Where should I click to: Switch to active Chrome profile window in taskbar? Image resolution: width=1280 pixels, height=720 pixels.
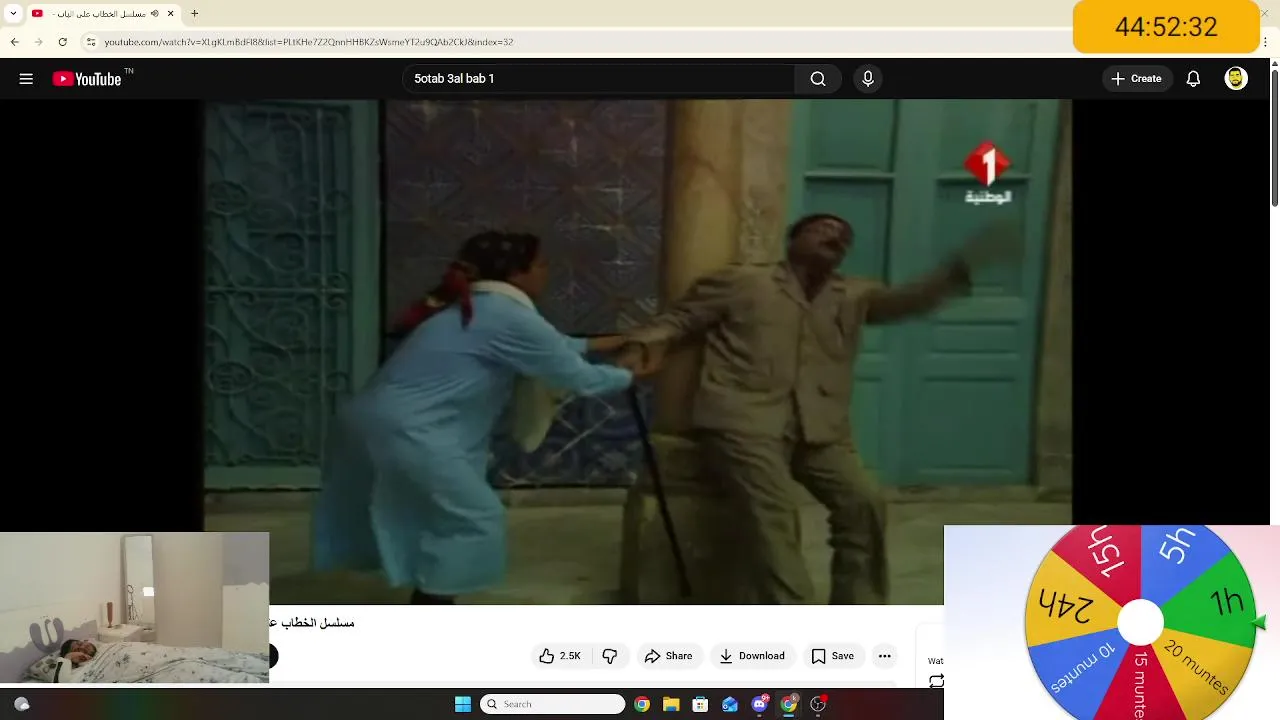(x=789, y=704)
